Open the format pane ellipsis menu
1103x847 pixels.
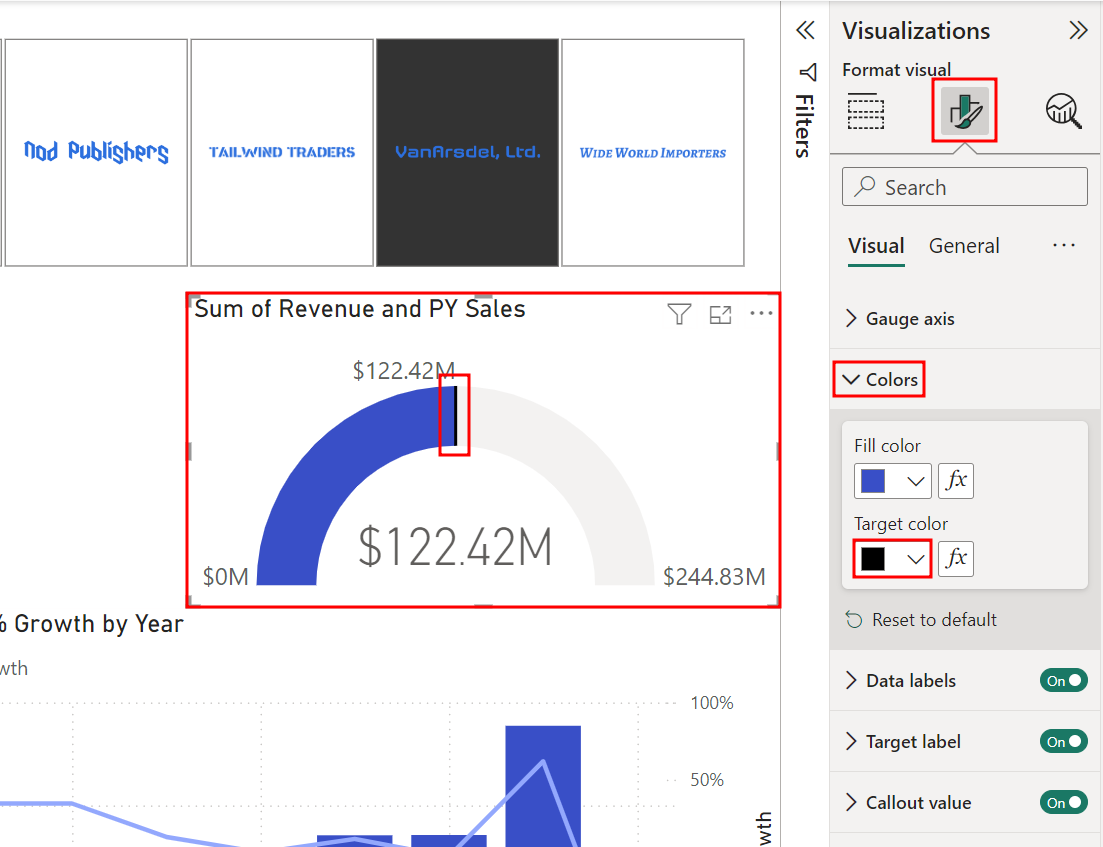tap(1064, 246)
